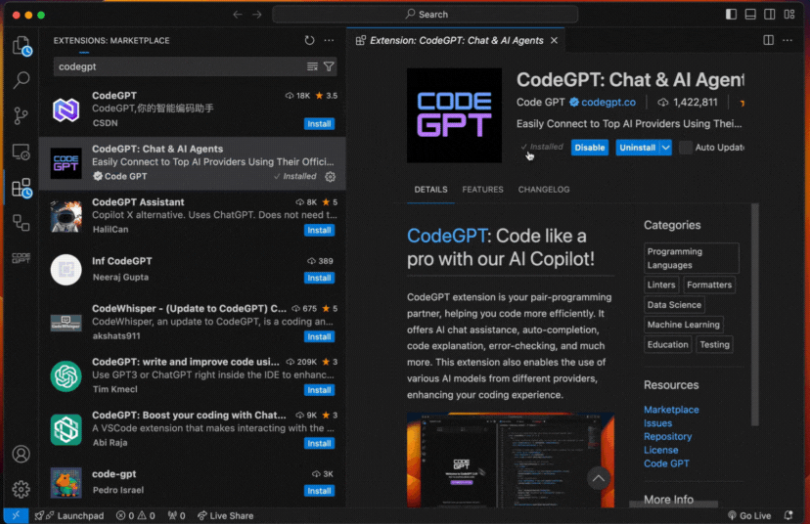
Task: Install the Abi Raja CodeGPT extension
Action: (319, 443)
